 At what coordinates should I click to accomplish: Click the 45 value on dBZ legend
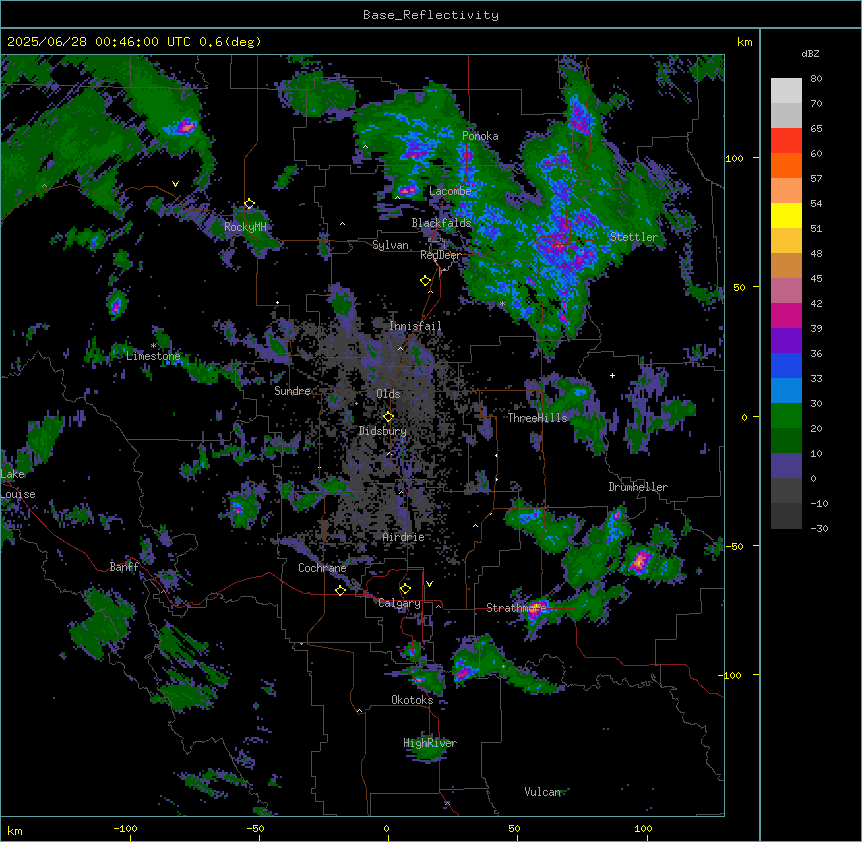(x=816, y=279)
